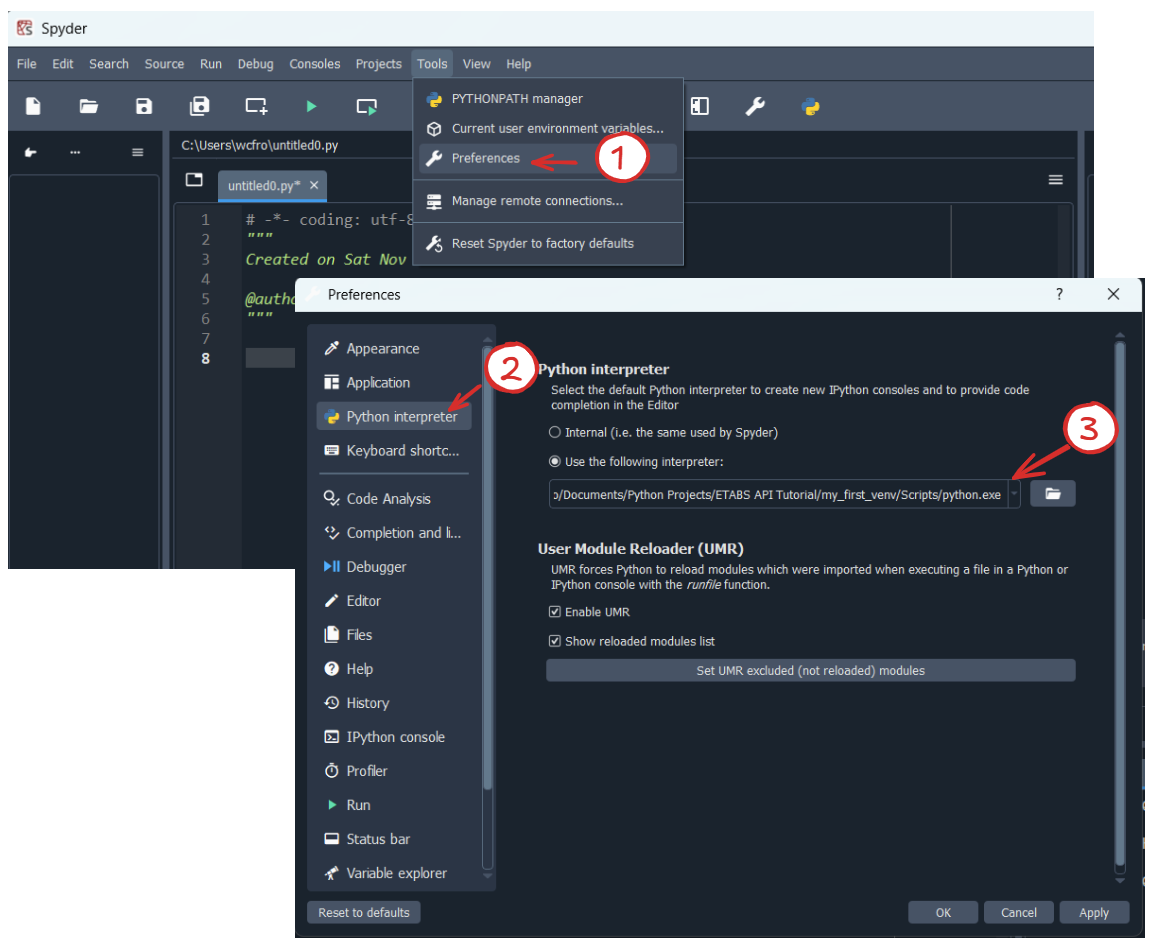
Task: Open the Code Analysis preferences section
Action: (388, 499)
